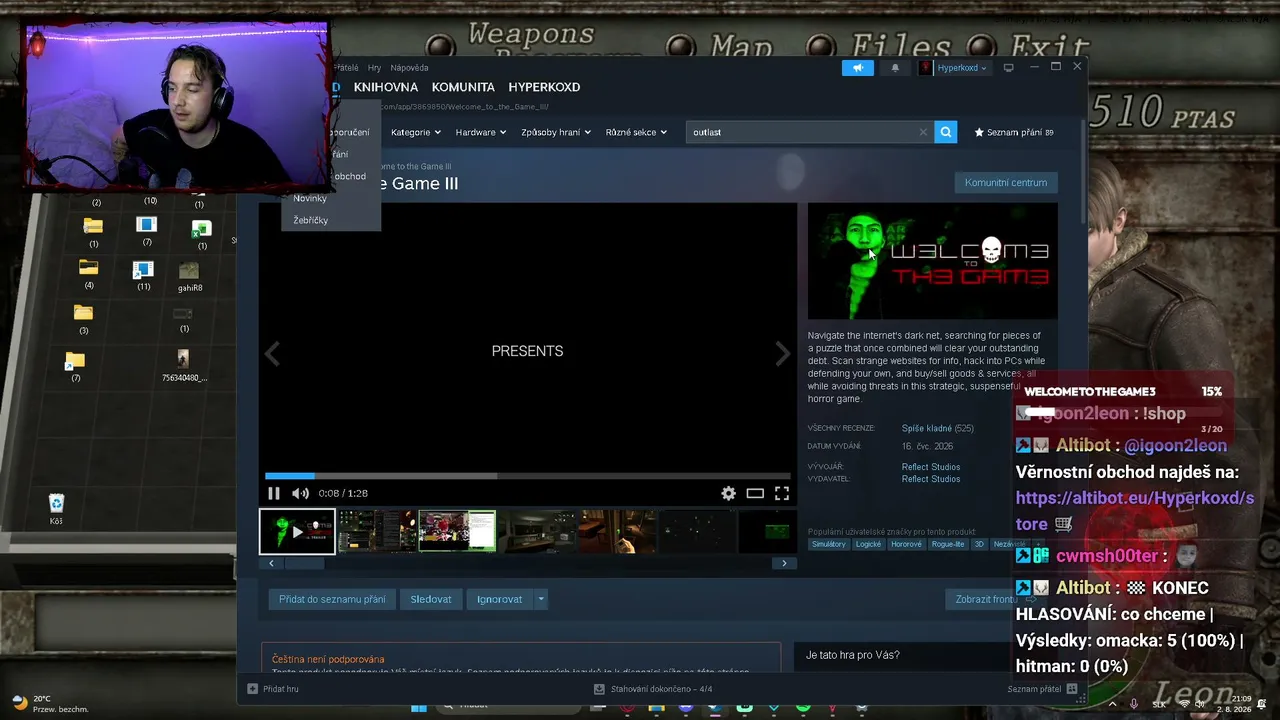Pause the Welcome to the Game trailer
The image size is (1280, 720).
coord(274,493)
